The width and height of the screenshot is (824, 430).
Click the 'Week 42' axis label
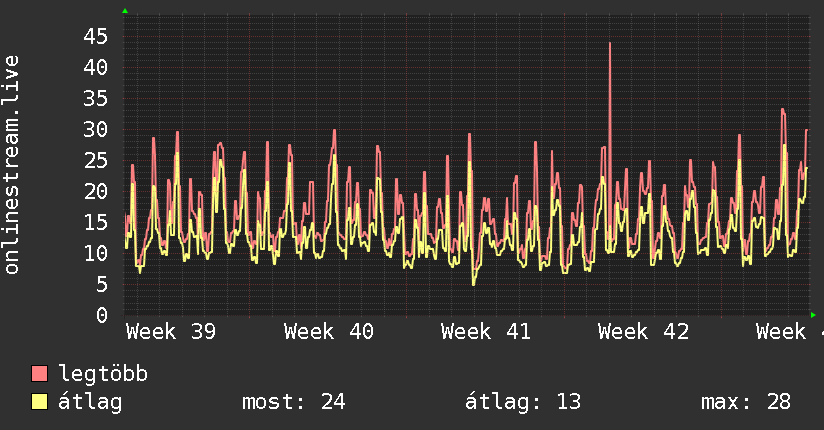pos(643,332)
